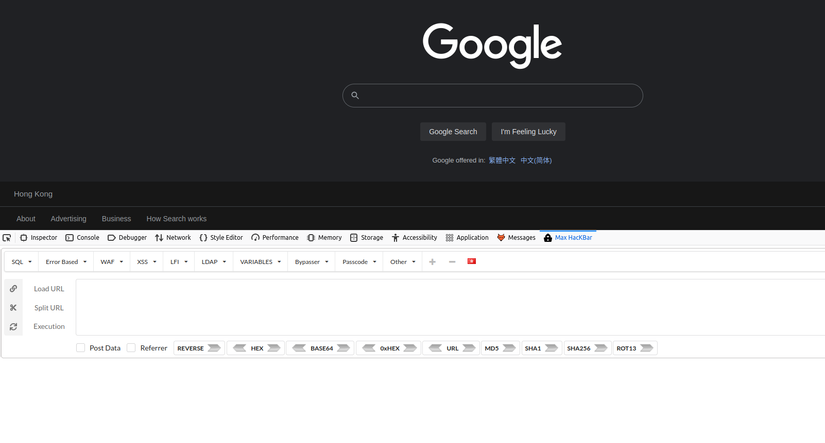The width and height of the screenshot is (825, 443).
Task: Click the REVERSE encode arrow
Action: click(x=214, y=348)
